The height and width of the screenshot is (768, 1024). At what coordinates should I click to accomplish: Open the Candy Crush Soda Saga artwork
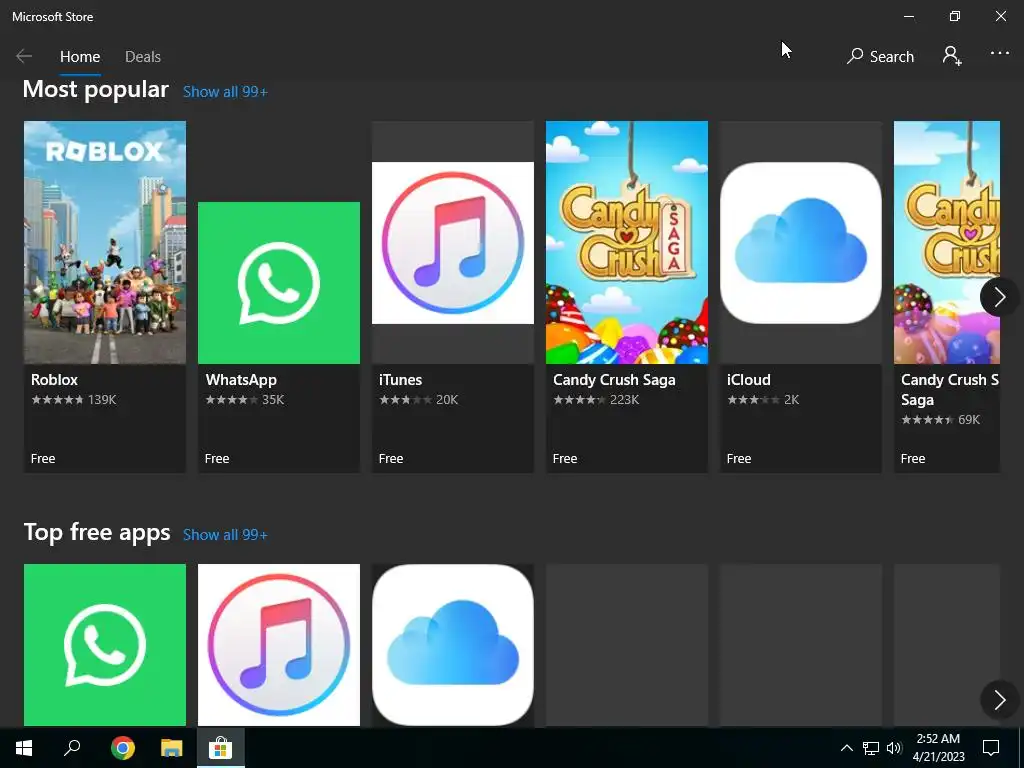pyautogui.click(x=946, y=242)
